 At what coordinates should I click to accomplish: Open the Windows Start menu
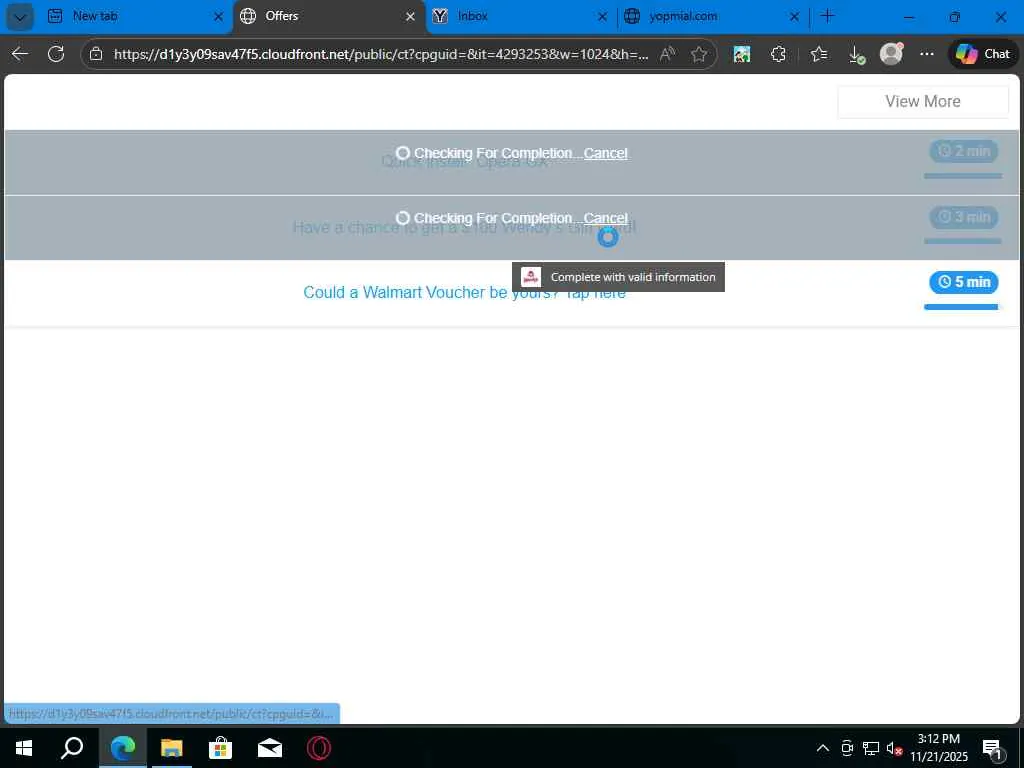coord(24,748)
